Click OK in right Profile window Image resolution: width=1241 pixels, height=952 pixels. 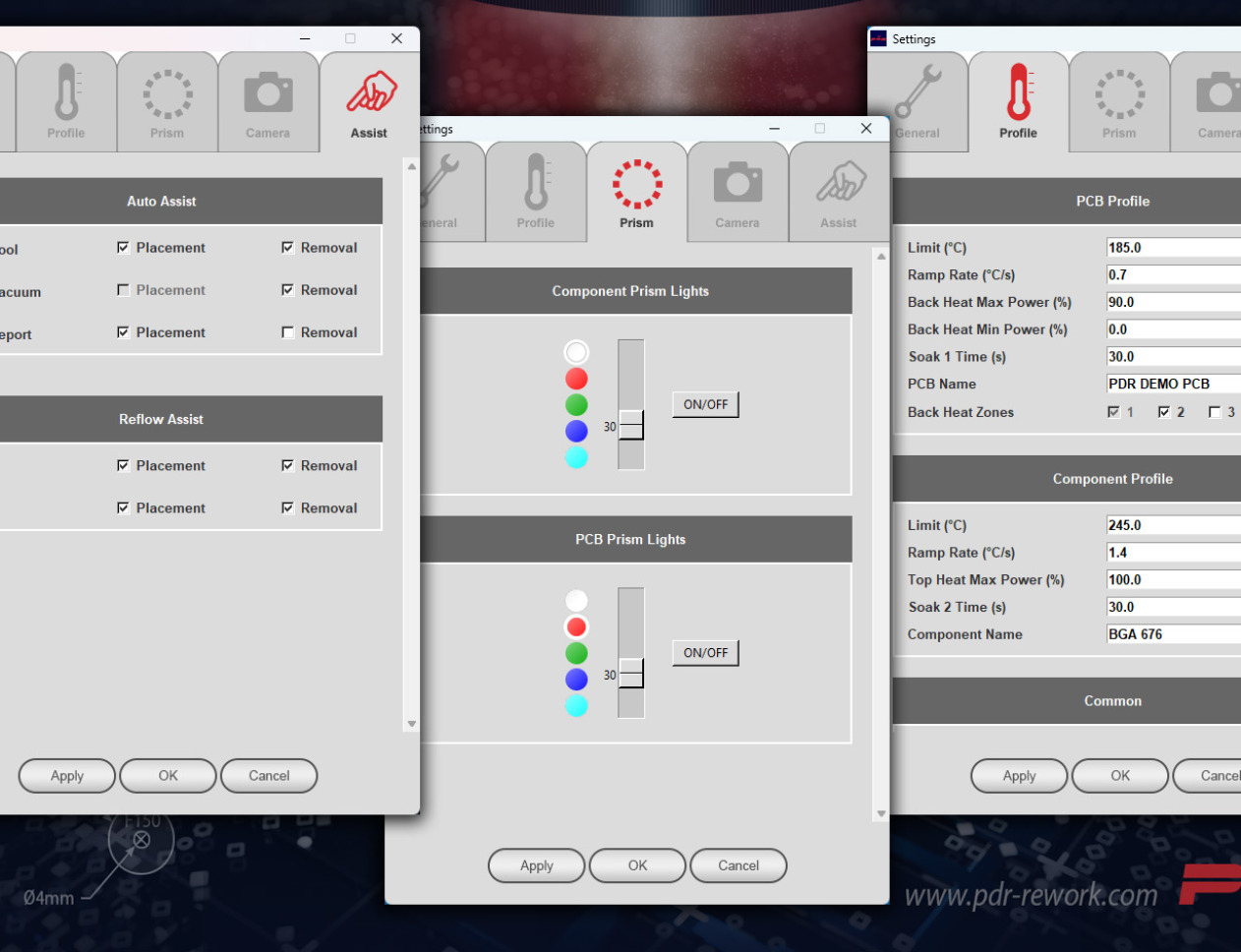click(1120, 776)
